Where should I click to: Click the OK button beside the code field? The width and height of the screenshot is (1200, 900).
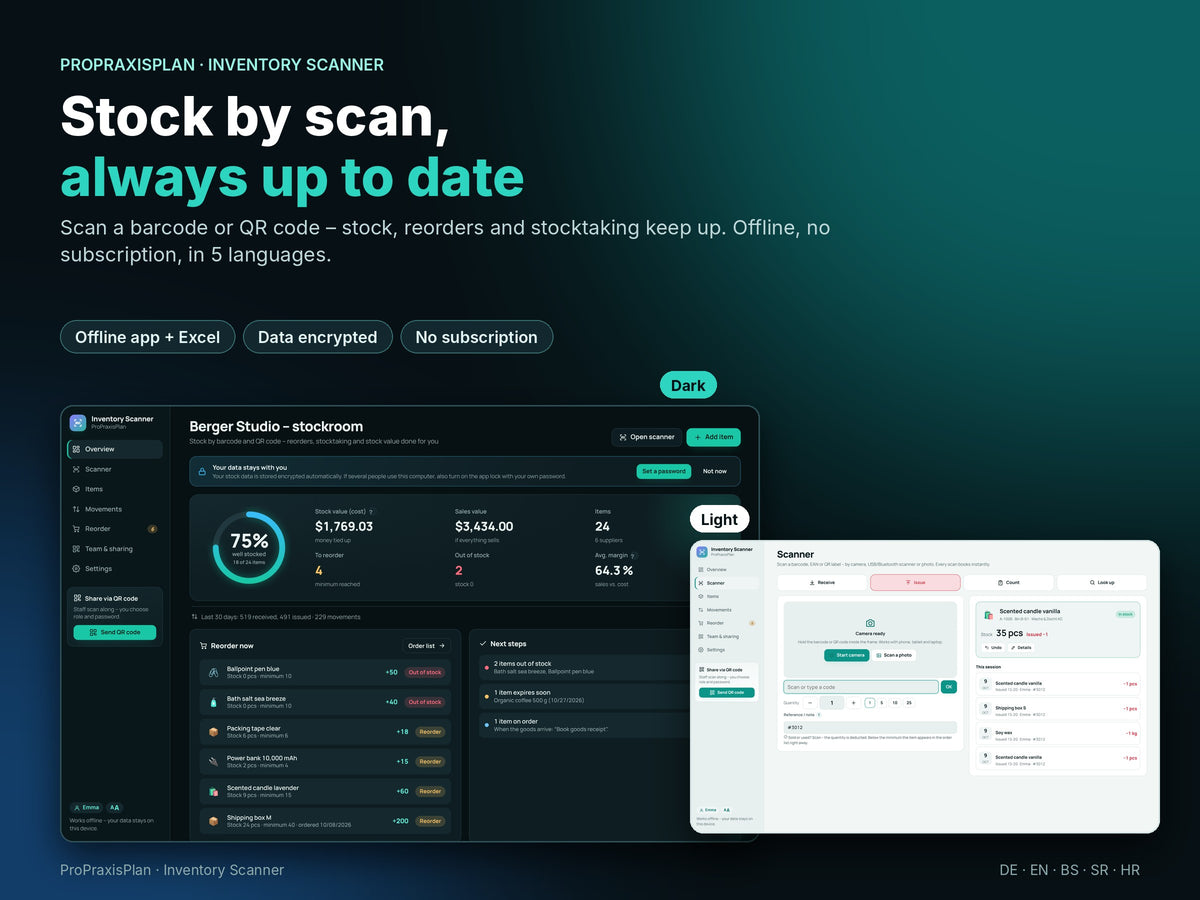click(x=949, y=687)
